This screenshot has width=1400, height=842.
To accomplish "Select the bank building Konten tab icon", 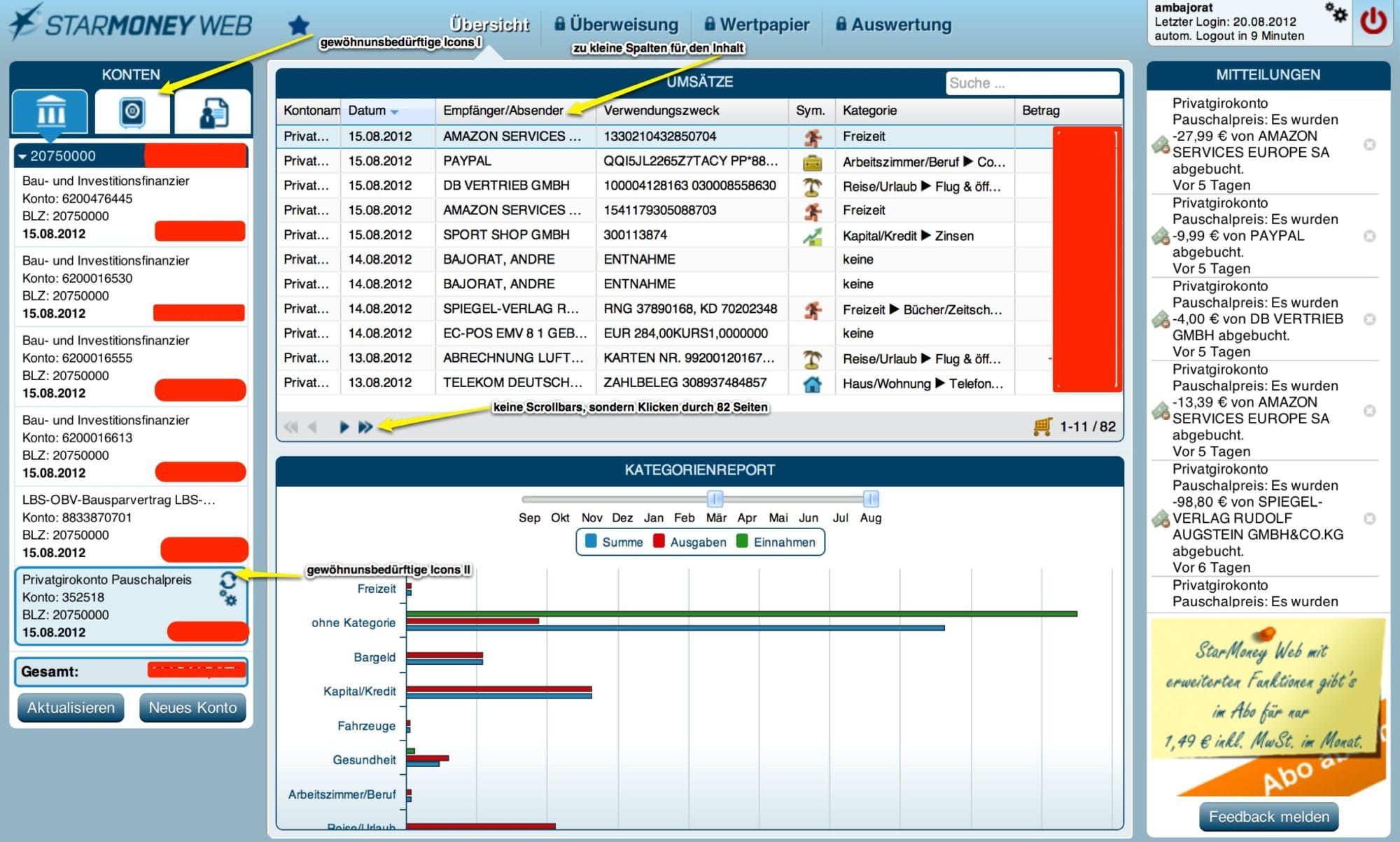I will click(x=50, y=111).
